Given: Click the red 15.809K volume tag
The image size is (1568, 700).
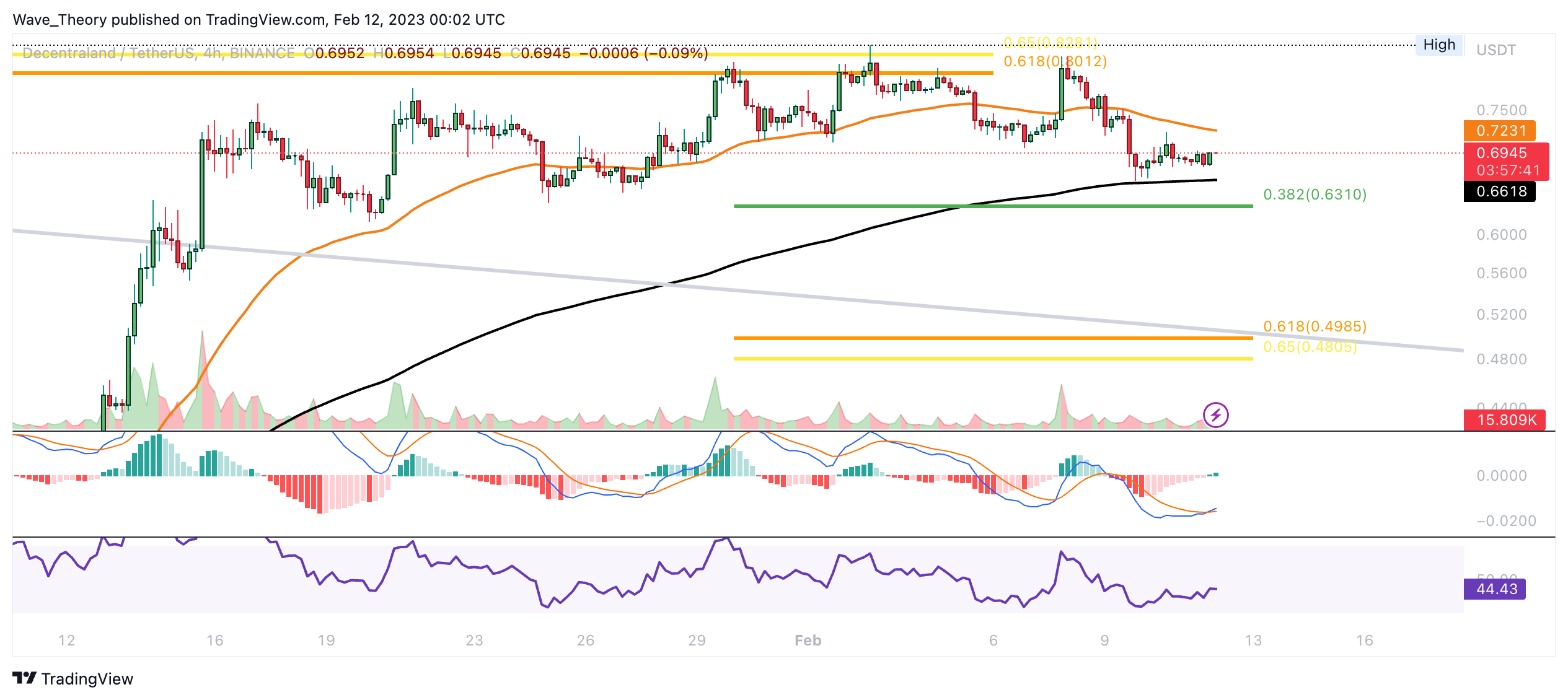Looking at the screenshot, I should click(1505, 420).
